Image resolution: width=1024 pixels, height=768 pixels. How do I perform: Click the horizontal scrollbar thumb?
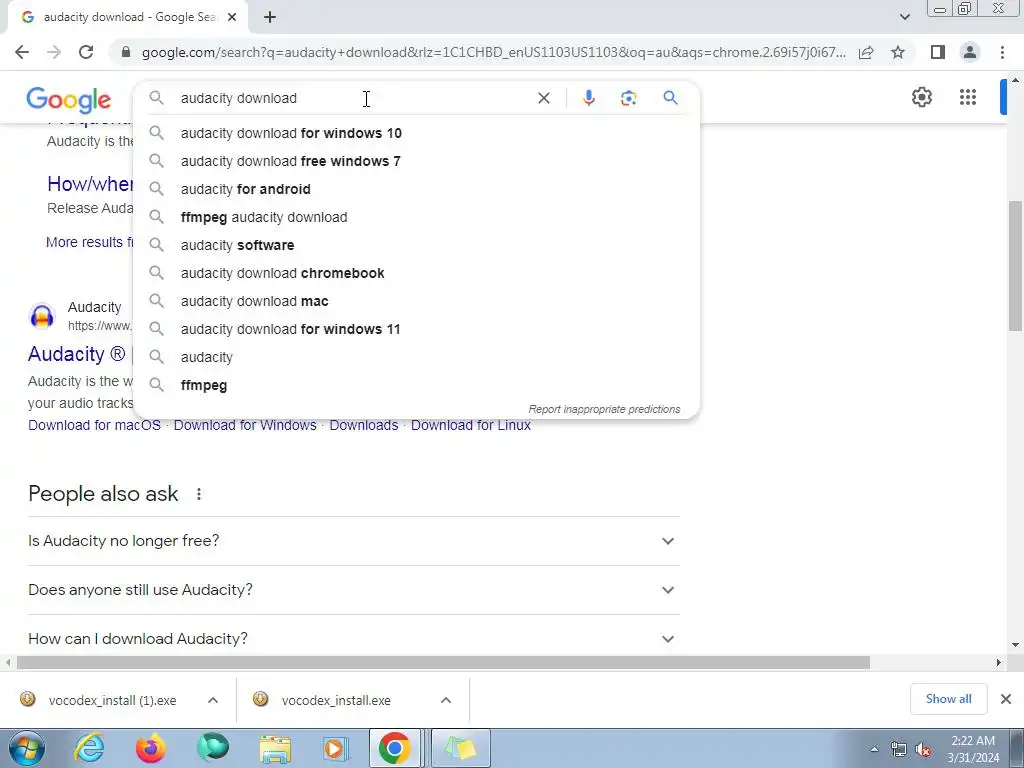[x=443, y=663]
